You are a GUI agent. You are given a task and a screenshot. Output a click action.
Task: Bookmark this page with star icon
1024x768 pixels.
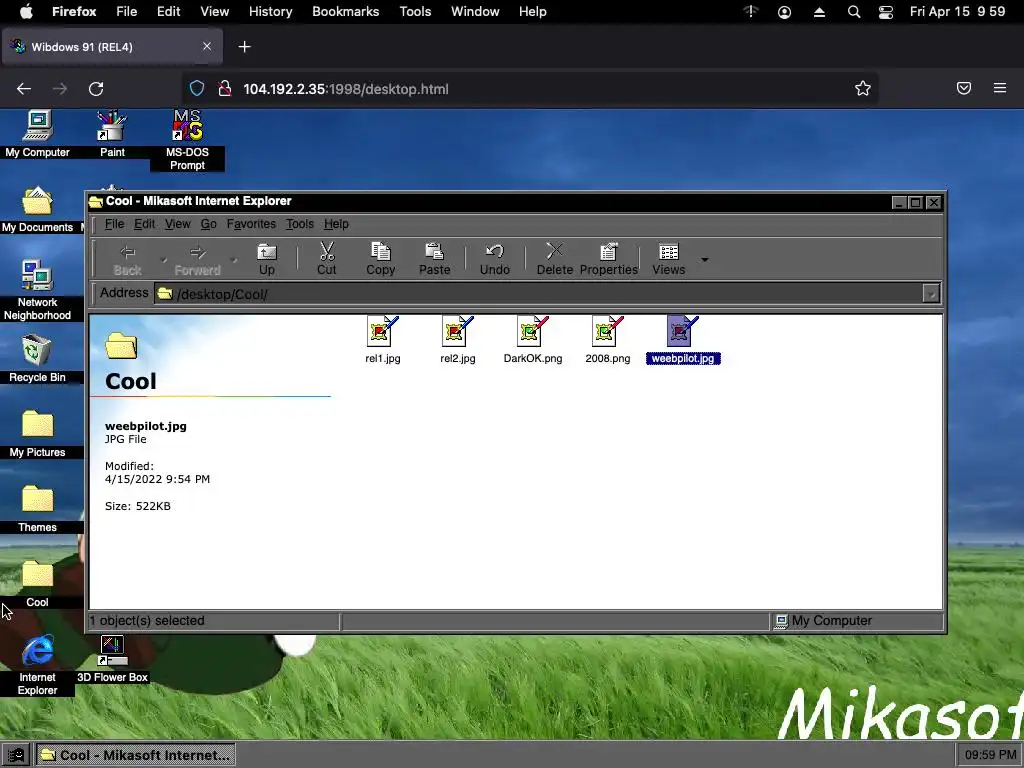tap(863, 89)
